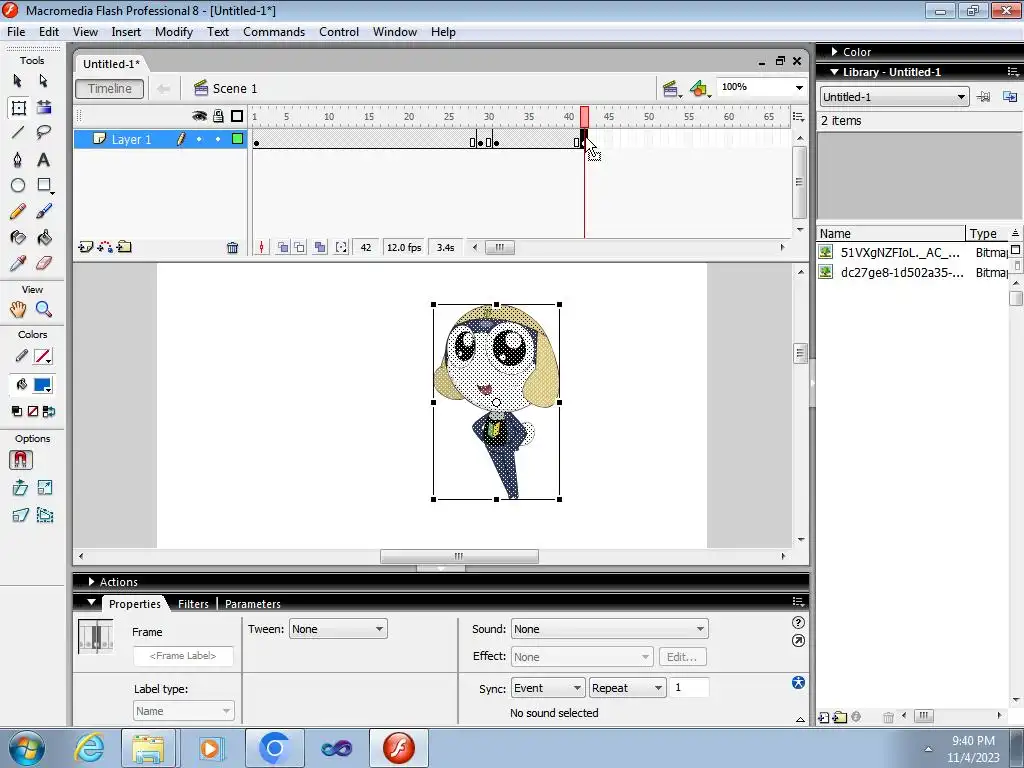Click the Frame Label input field

(x=183, y=656)
